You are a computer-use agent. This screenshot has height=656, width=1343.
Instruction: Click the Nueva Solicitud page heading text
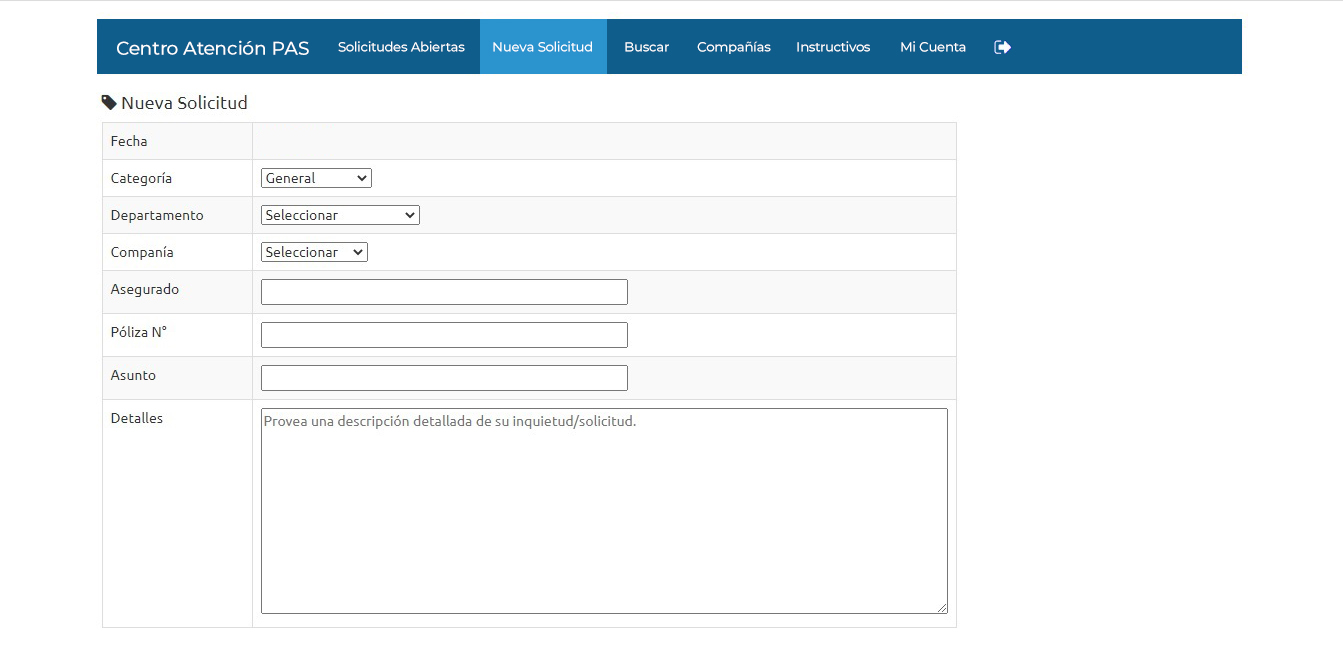[184, 103]
